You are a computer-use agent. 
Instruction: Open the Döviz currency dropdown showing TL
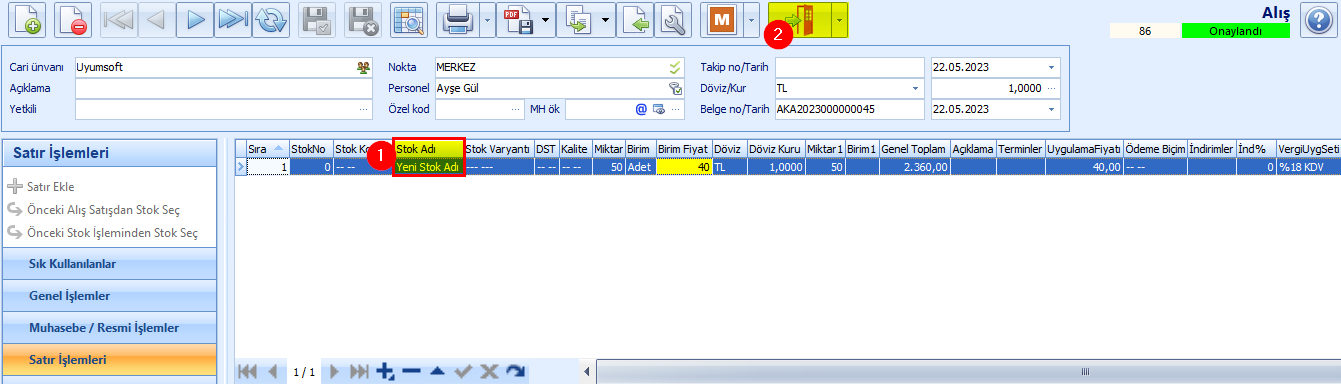[x=915, y=88]
